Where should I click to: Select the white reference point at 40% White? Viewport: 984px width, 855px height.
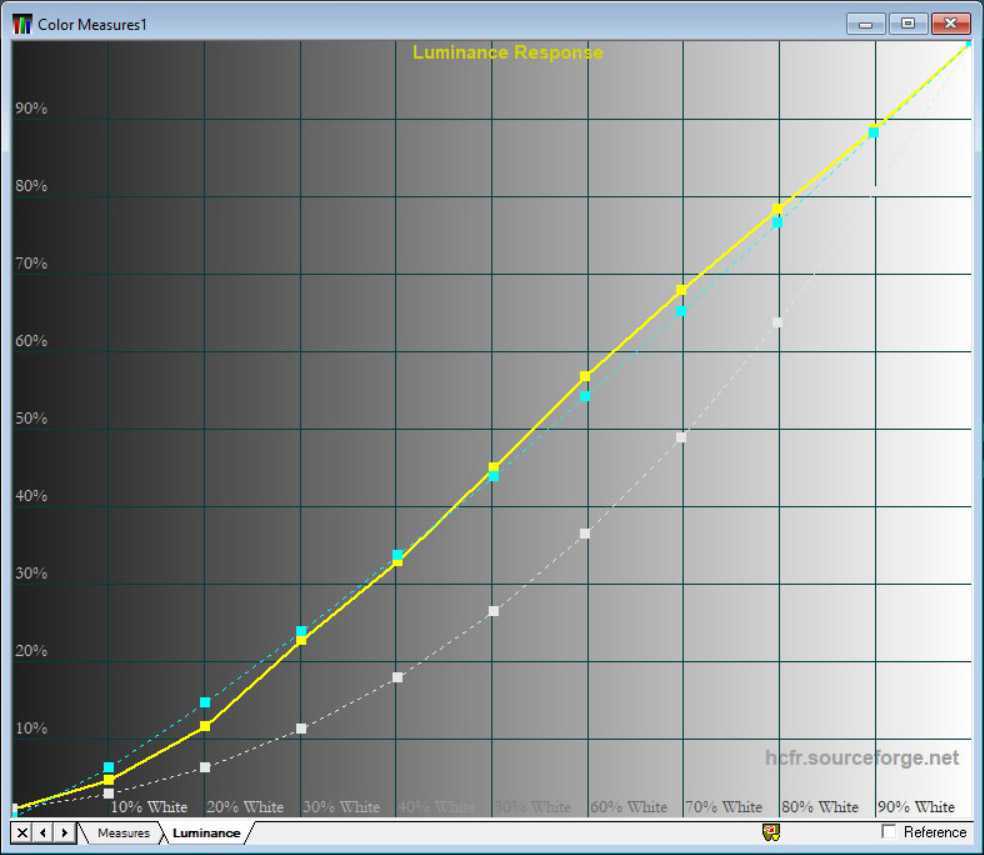click(x=397, y=677)
